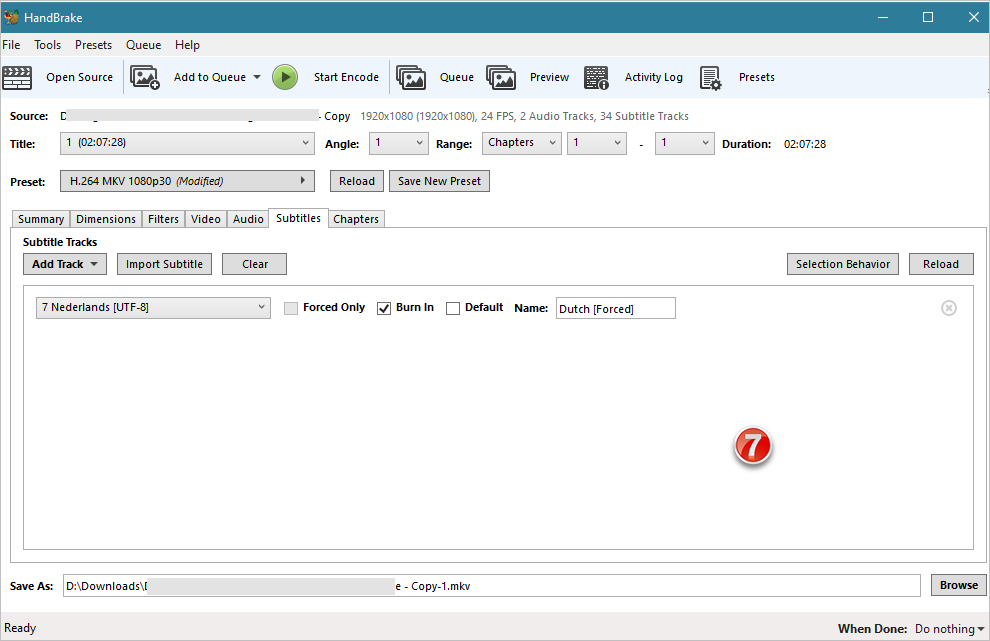
Task: Switch to the Filters tab
Action: (x=164, y=219)
